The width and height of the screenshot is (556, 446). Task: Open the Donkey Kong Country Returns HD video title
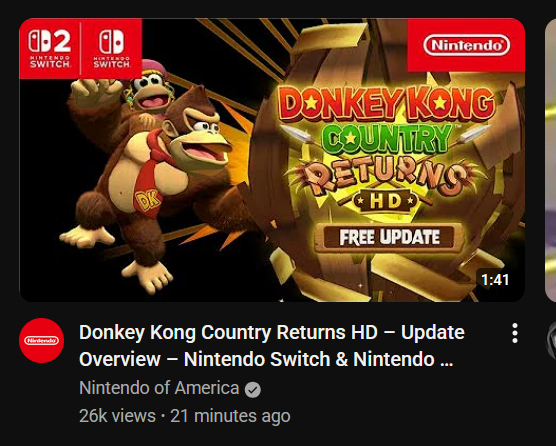coord(272,346)
